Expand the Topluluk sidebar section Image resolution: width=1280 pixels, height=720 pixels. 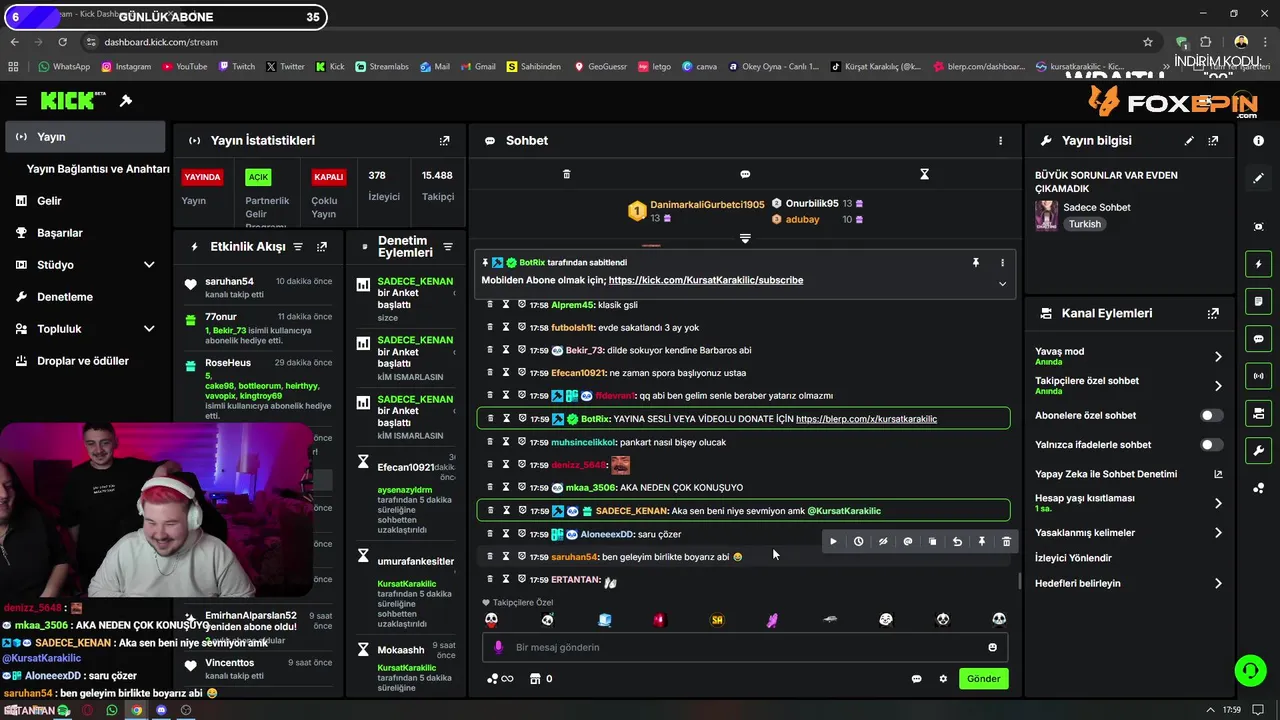[x=149, y=329]
